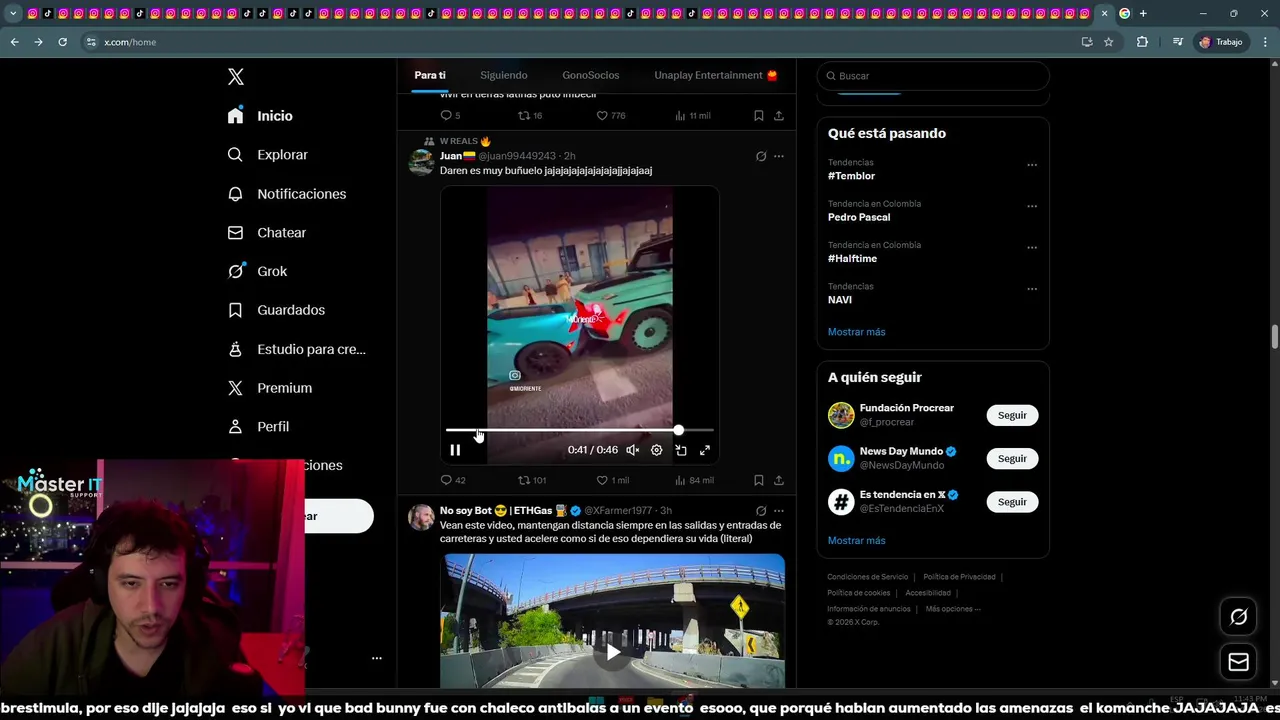
Task: Open the NAVI trend
Action: [x=840, y=300]
